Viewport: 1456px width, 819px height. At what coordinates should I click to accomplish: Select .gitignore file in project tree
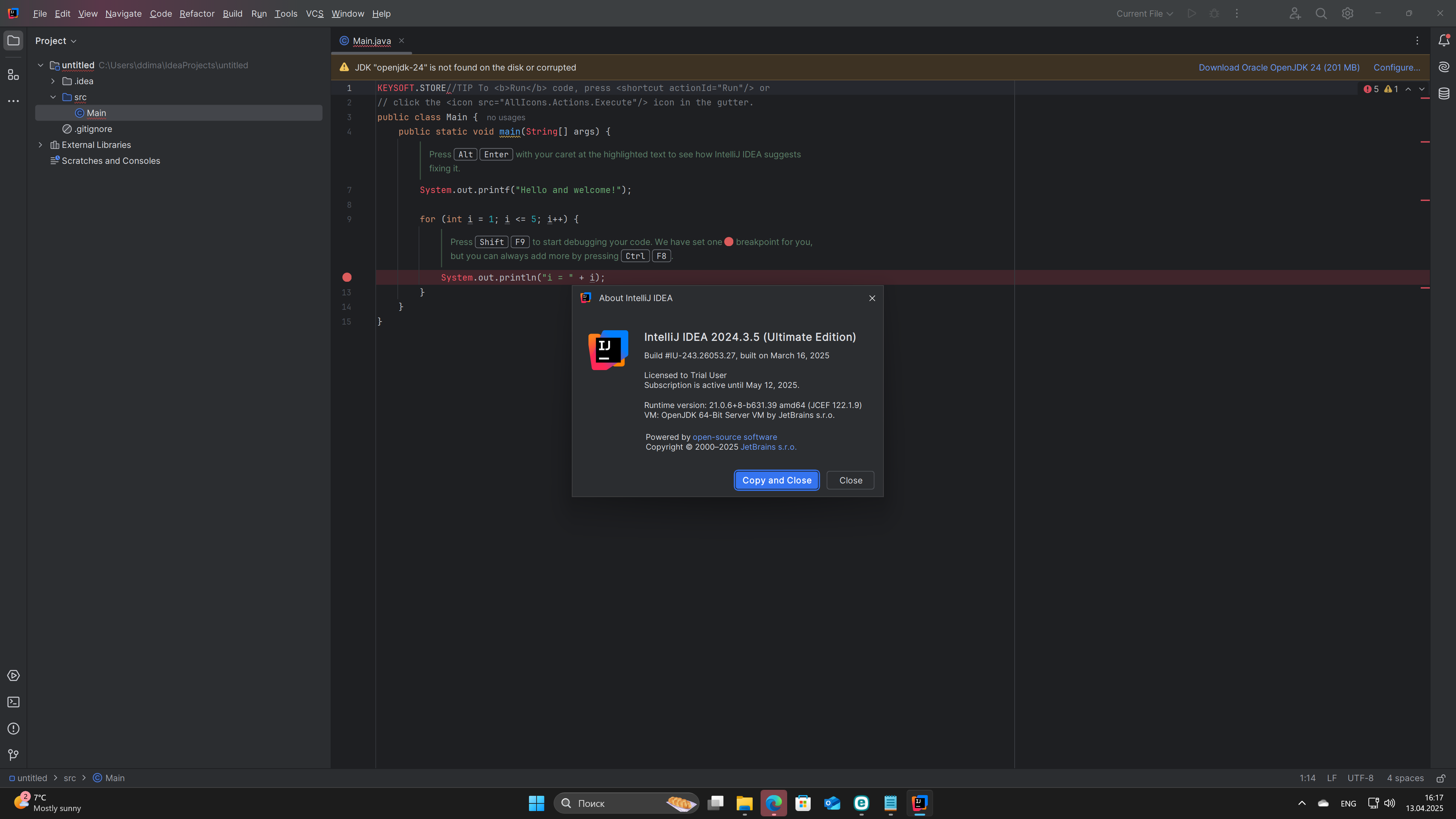(87, 129)
